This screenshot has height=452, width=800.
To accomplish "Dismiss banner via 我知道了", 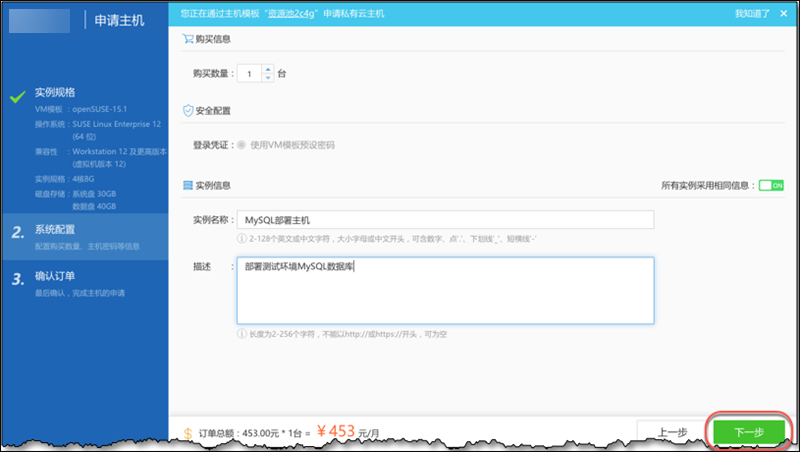I will [x=751, y=14].
